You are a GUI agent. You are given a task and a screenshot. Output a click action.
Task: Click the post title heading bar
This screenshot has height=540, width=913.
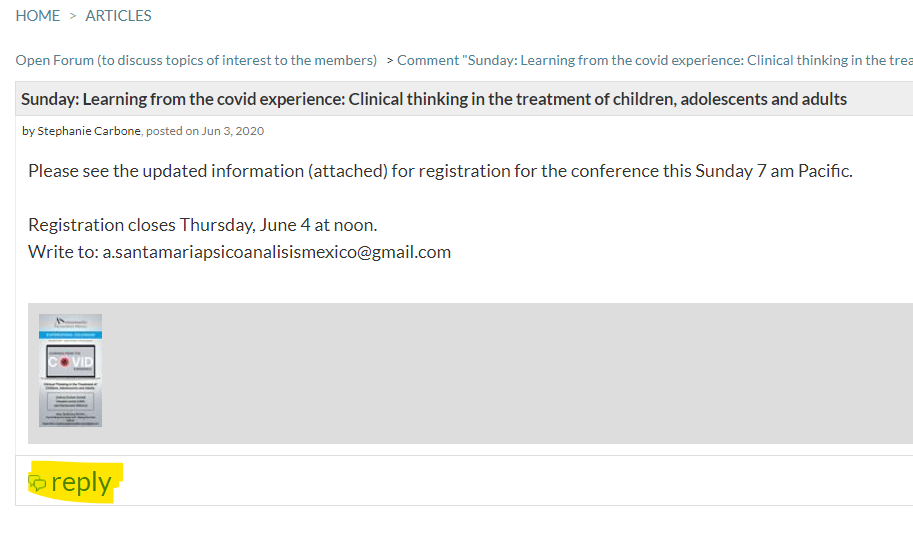464,99
